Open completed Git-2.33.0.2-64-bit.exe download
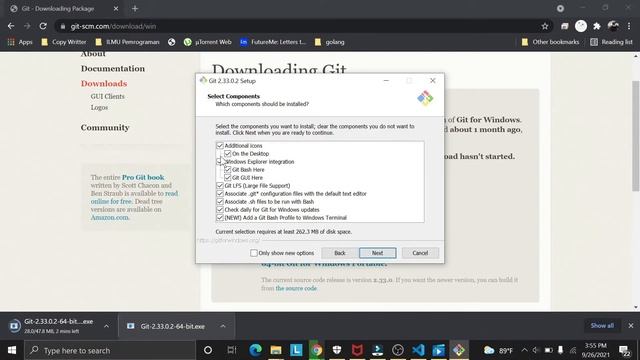The height and width of the screenshot is (360, 640). [172, 326]
